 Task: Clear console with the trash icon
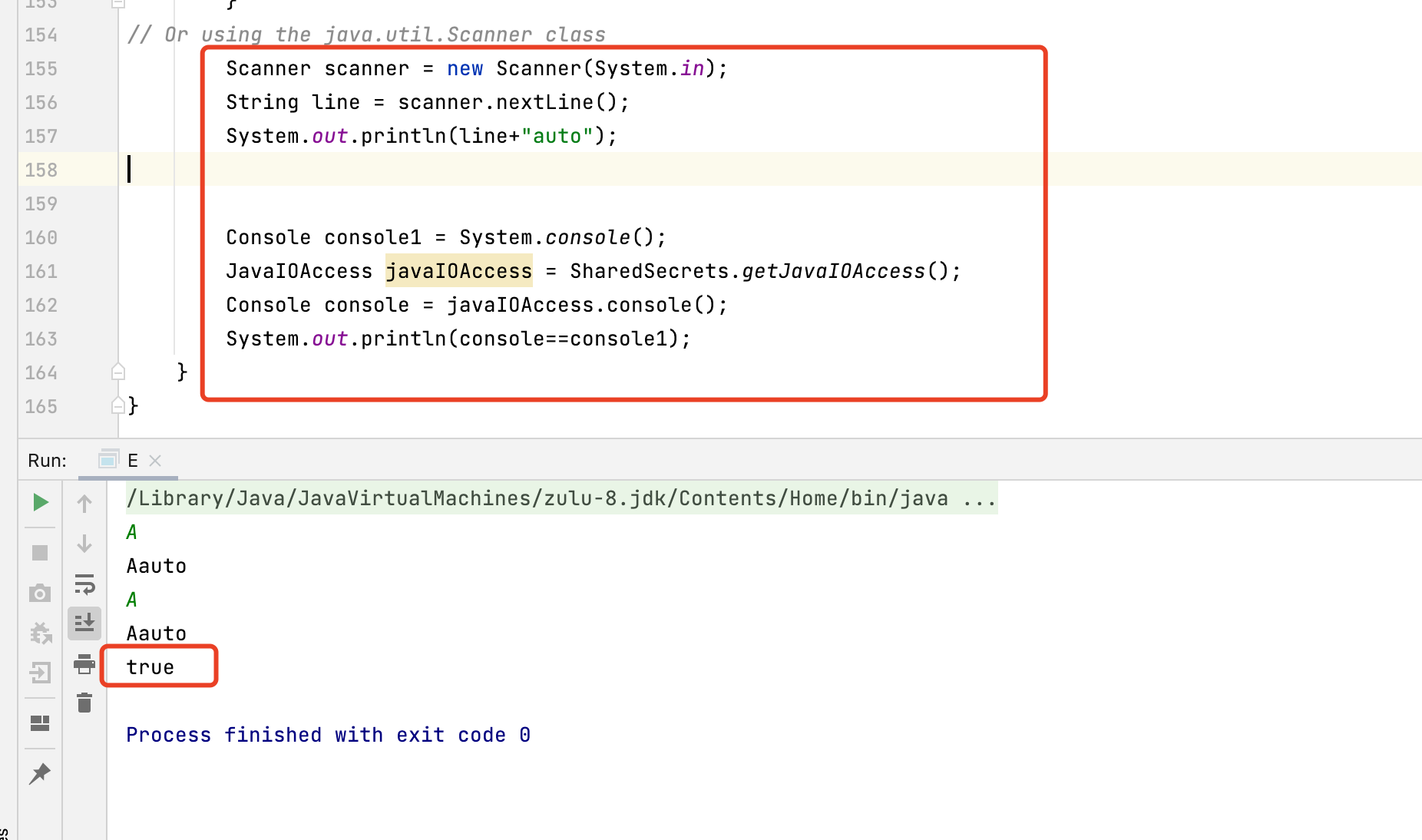pos(84,703)
